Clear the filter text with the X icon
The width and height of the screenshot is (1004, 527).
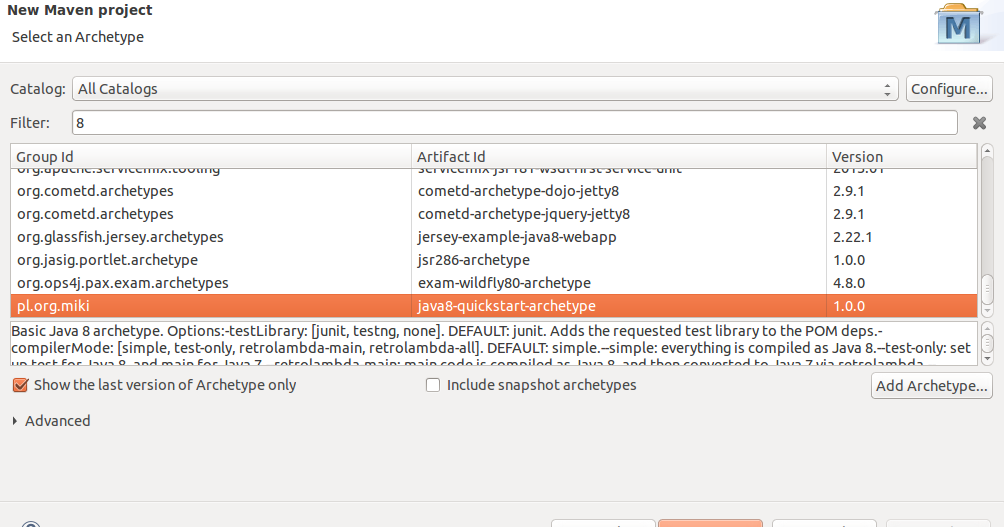pyautogui.click(x=979, y=123)
